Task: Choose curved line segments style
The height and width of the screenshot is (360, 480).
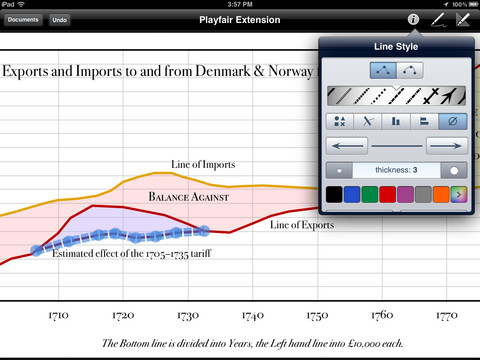Action: click(x=410, y=70)
